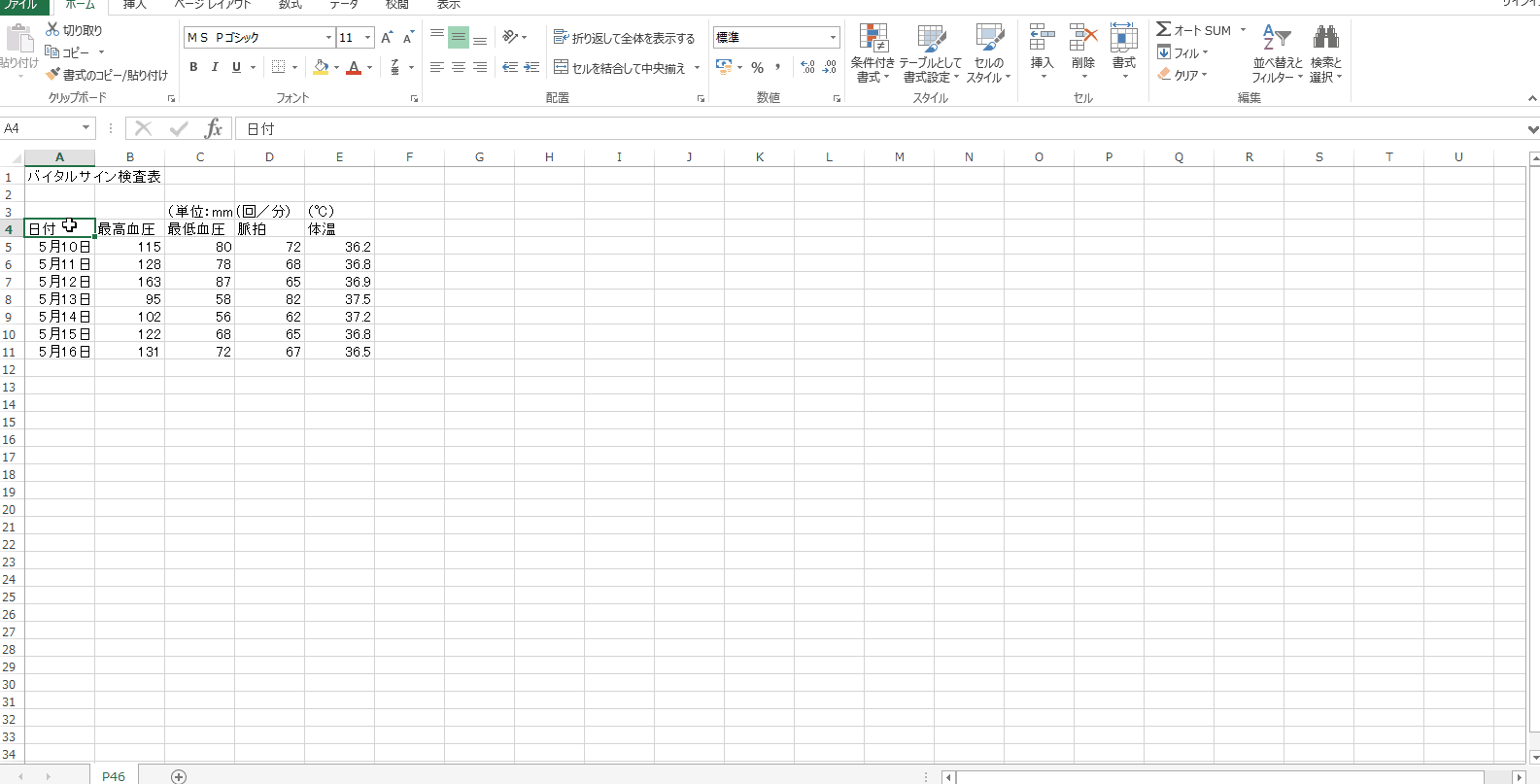Screen dimensions: 1540x784
Task: Click the insert function fx icon
Action: click(x=214, y=128)
